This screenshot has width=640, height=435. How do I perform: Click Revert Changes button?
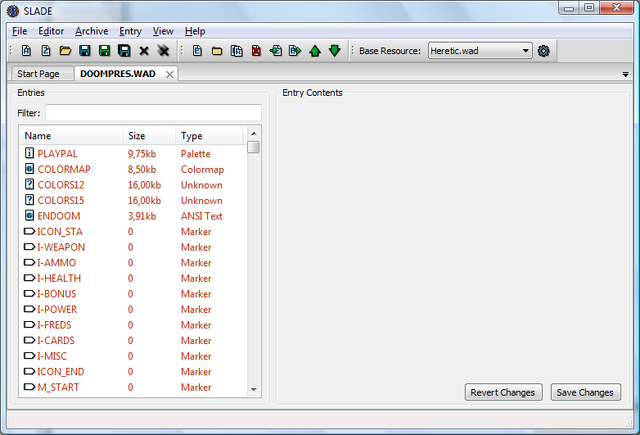pos(503,392)
